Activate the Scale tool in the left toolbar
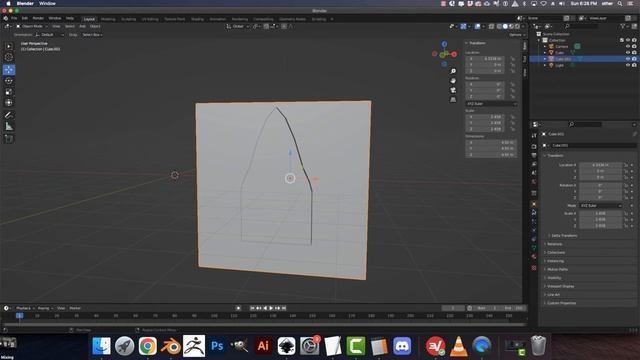Image resolution: width=640 pixels, height=360 pixels. click(9, 92)
